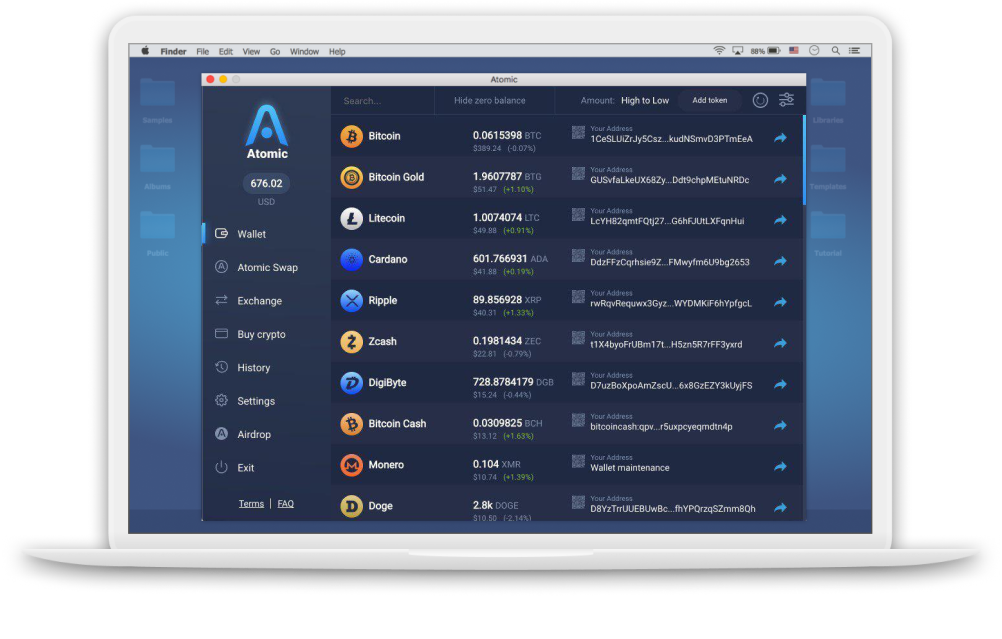Click the Add token button
Image resolution: width=1002 pixels, height=639 pixels.
coord(709,100)
